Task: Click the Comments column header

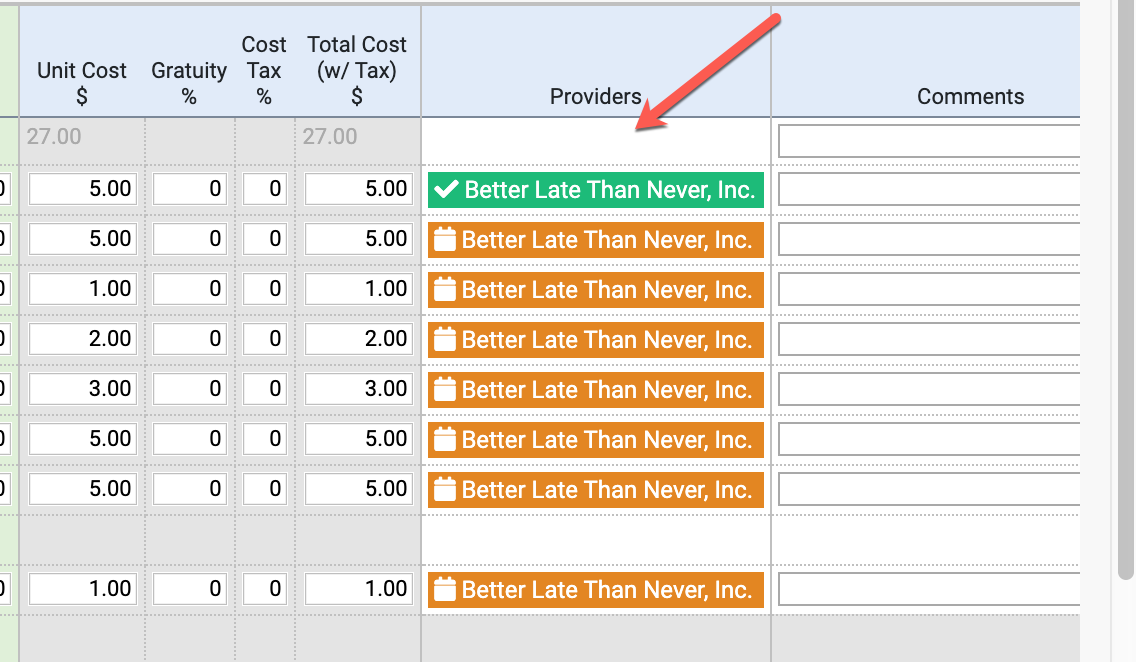Action: (970, 96)
